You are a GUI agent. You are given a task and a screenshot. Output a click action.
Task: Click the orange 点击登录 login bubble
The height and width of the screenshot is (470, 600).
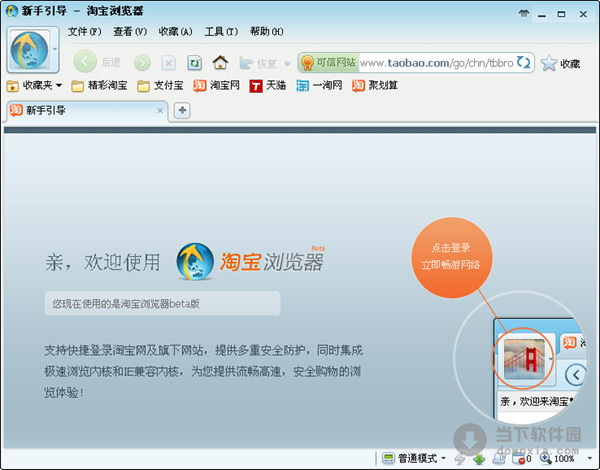(450, 257)
